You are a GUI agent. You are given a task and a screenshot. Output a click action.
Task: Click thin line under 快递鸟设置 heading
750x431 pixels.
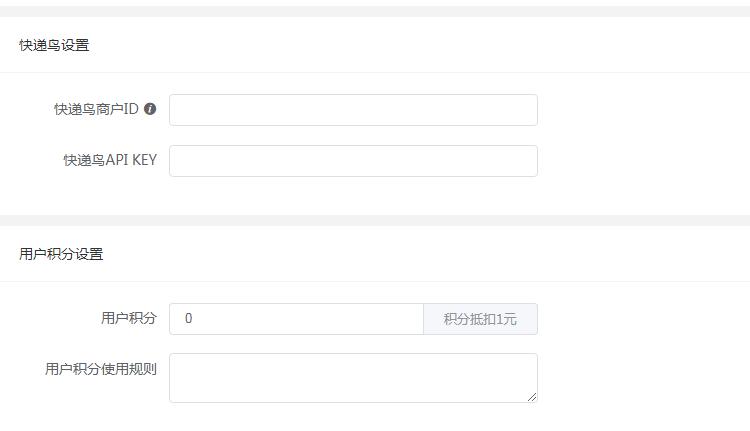coord(375,73)
